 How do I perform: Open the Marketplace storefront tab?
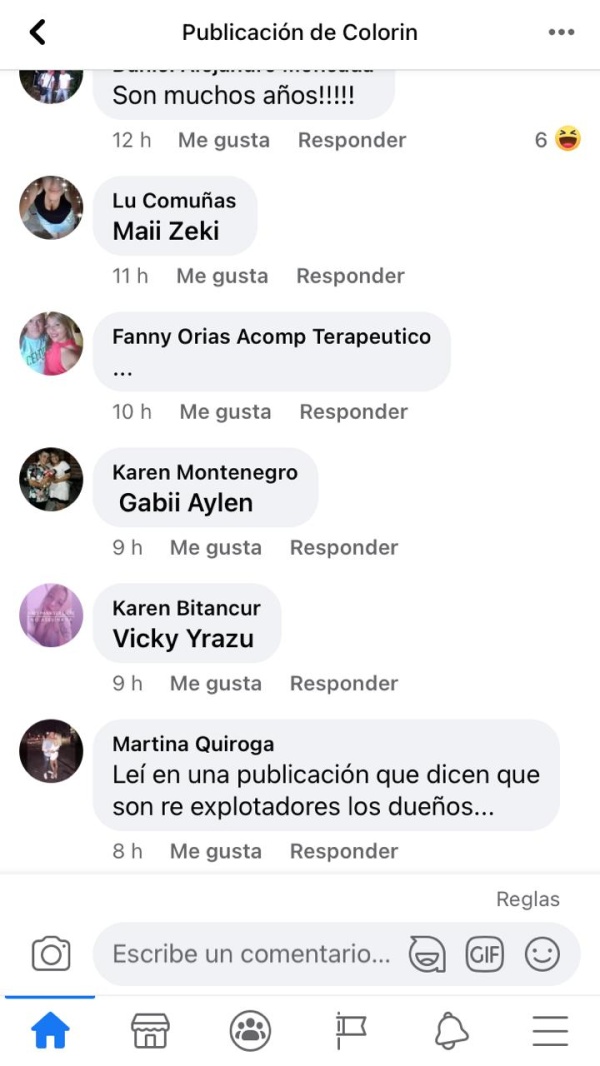pyautogui.click(x=150, y=1031)
